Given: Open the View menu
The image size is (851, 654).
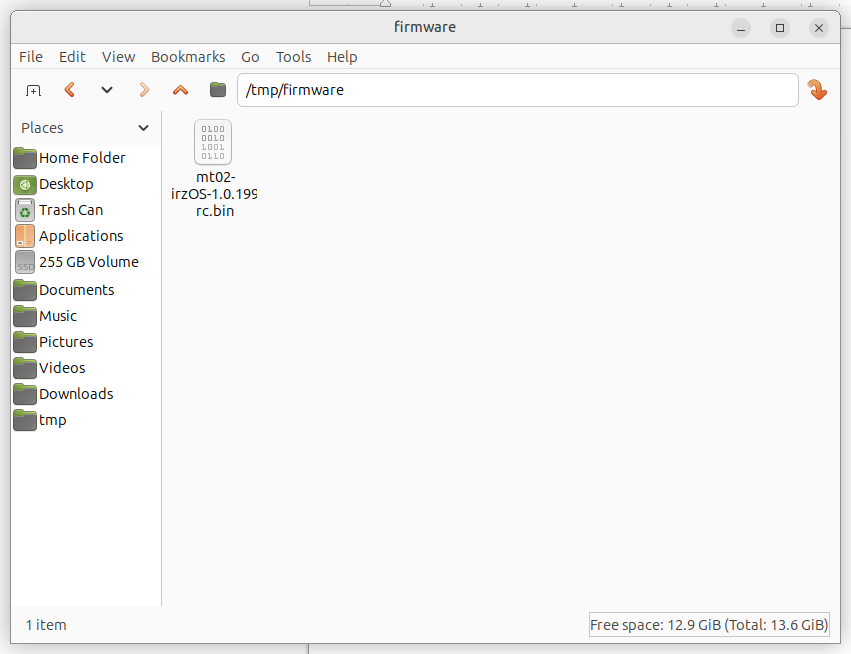Looking at the screenshot, I should pos(118,57).
